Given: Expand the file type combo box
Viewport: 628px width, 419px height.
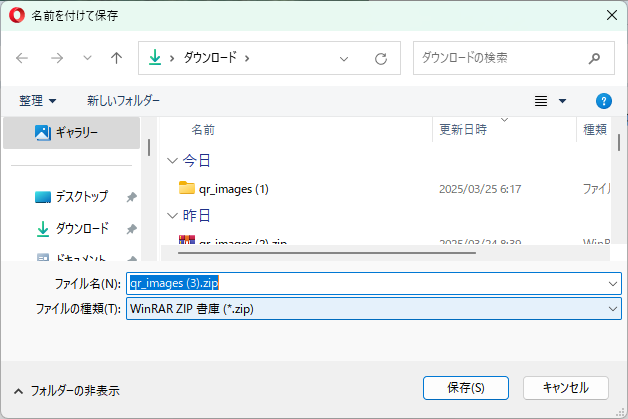Looking at the screenshot, I should click(x=613, y=309).
